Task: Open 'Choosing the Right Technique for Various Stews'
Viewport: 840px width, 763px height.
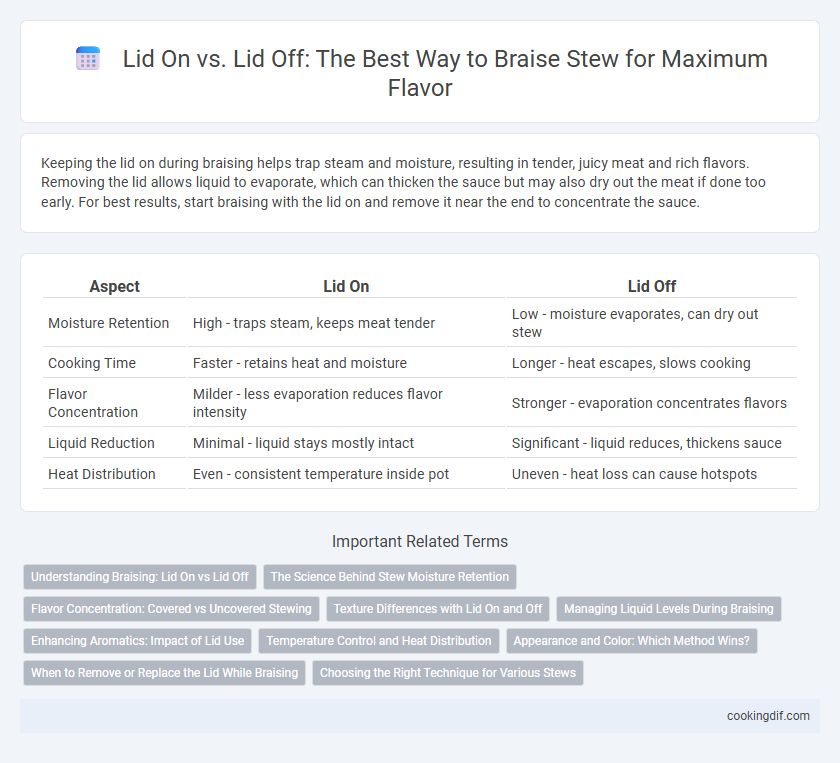Action: pos(448,673)
